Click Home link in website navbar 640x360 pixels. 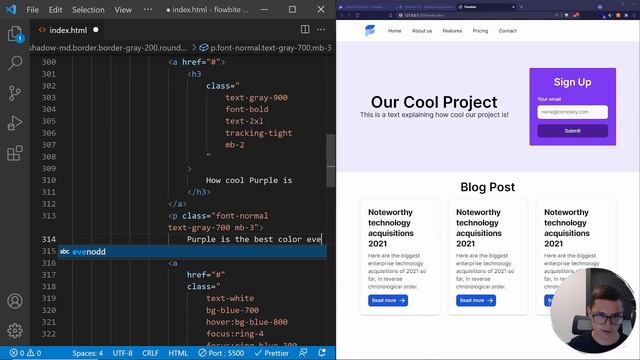[395, 31]
